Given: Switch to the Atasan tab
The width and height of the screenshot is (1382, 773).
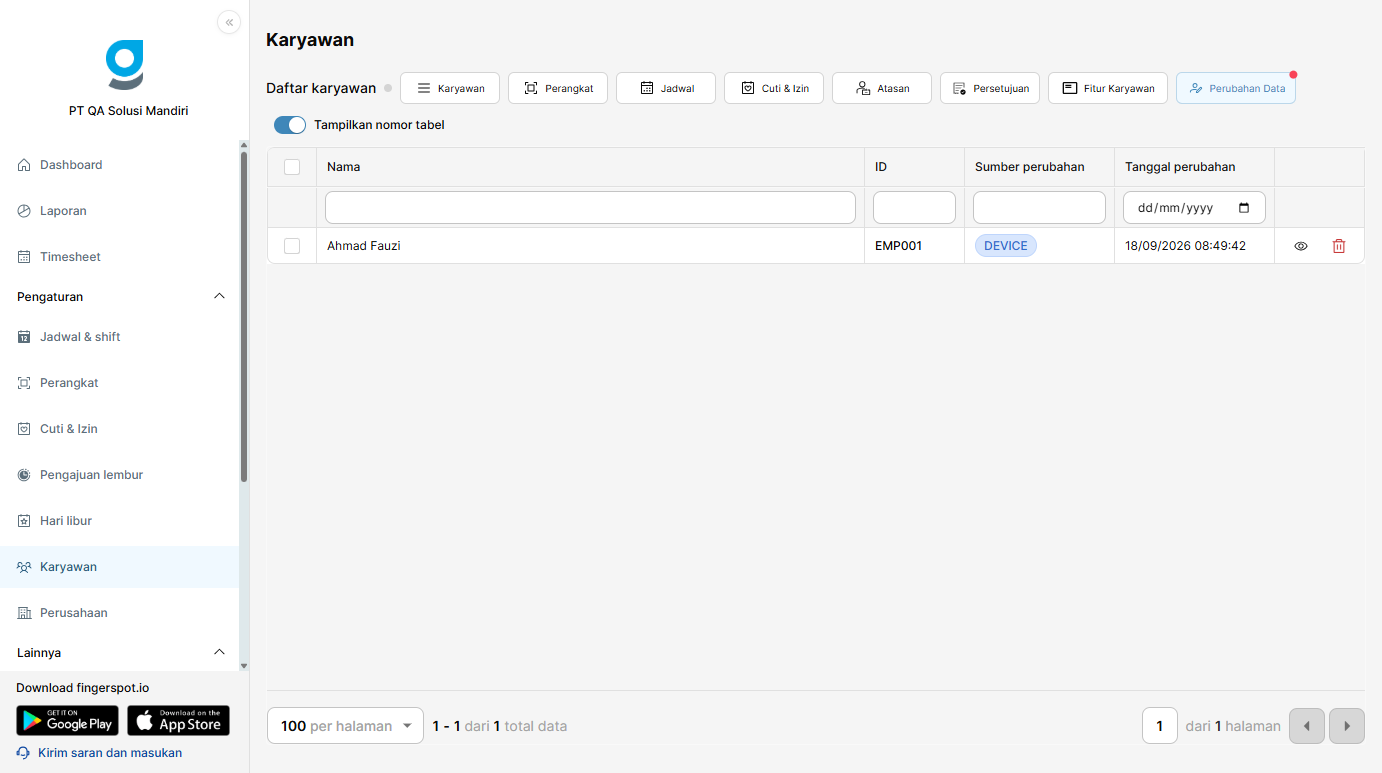Looking at the screenshot, I should pyautogui.click(x=882, y=88).
